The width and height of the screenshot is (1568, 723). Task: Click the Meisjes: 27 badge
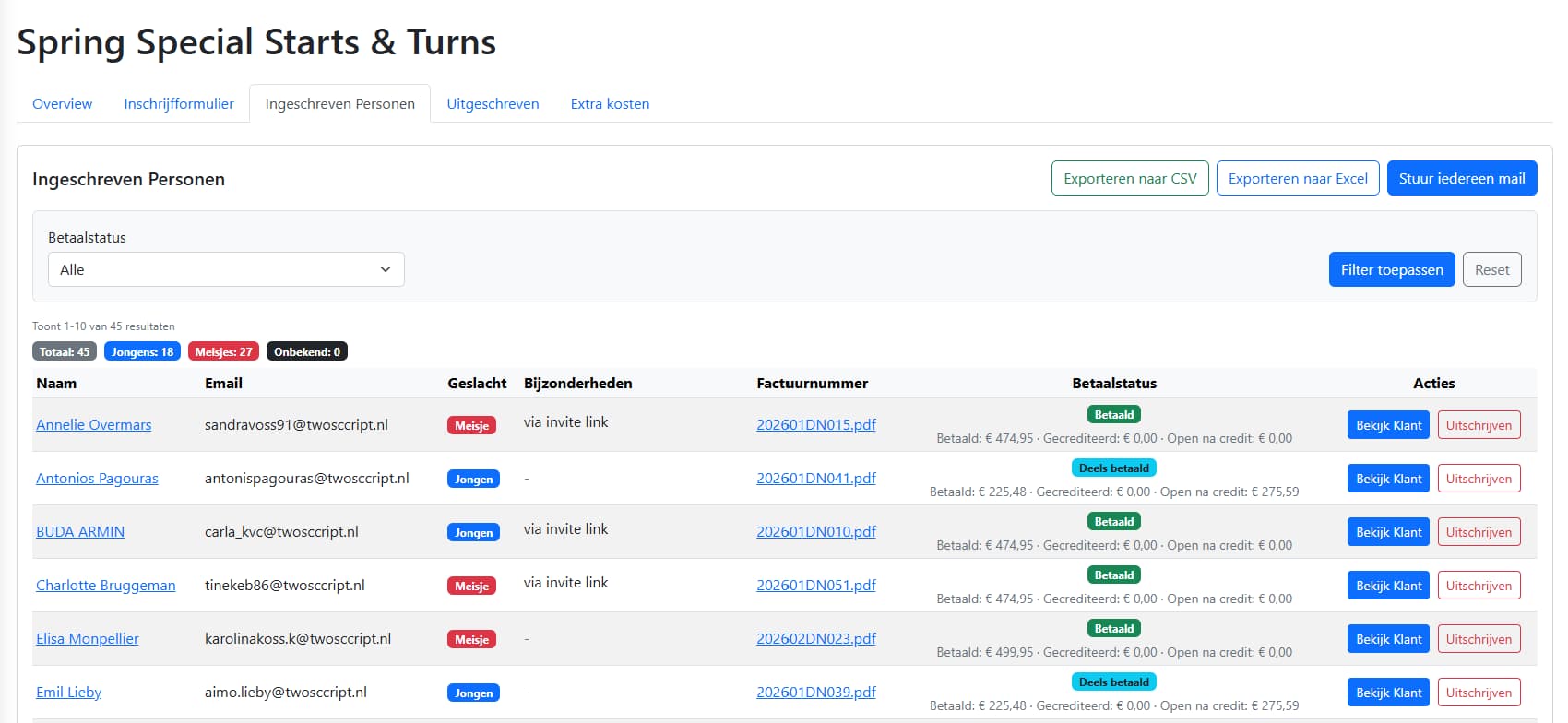[x=223, y=351]
